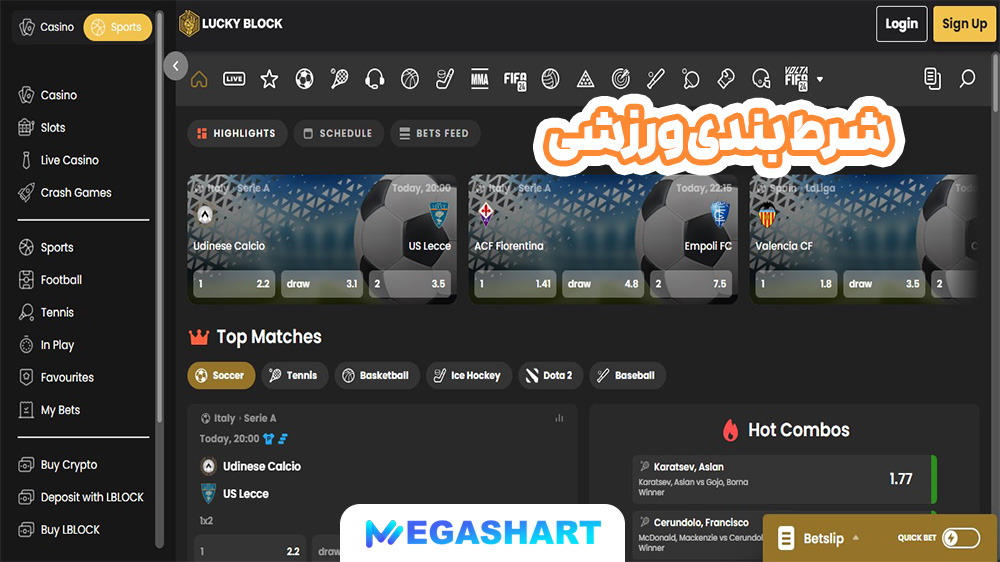This screenshot has width=1000, height=562.
Task: Select the boxing glove icon
Action: click(726, 79)
